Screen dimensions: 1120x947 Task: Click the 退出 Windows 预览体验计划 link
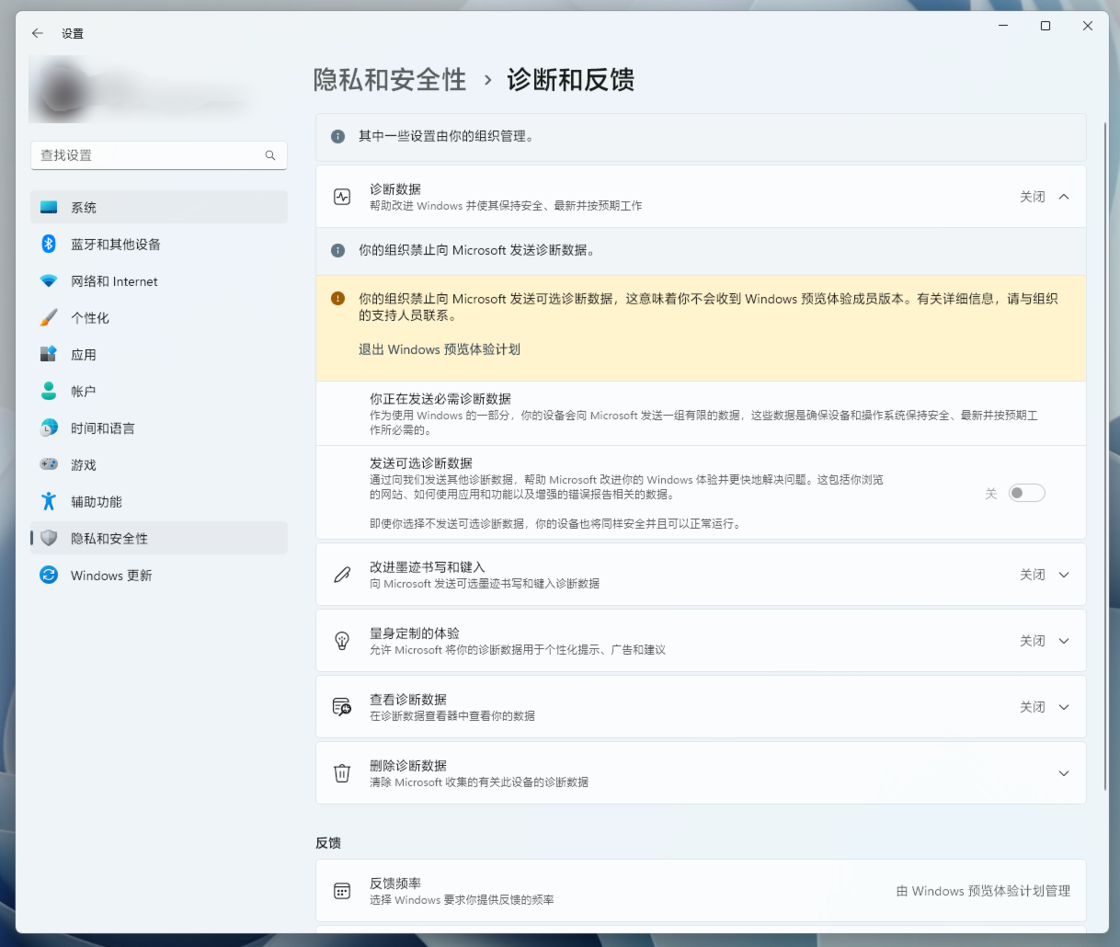point(439,350)
